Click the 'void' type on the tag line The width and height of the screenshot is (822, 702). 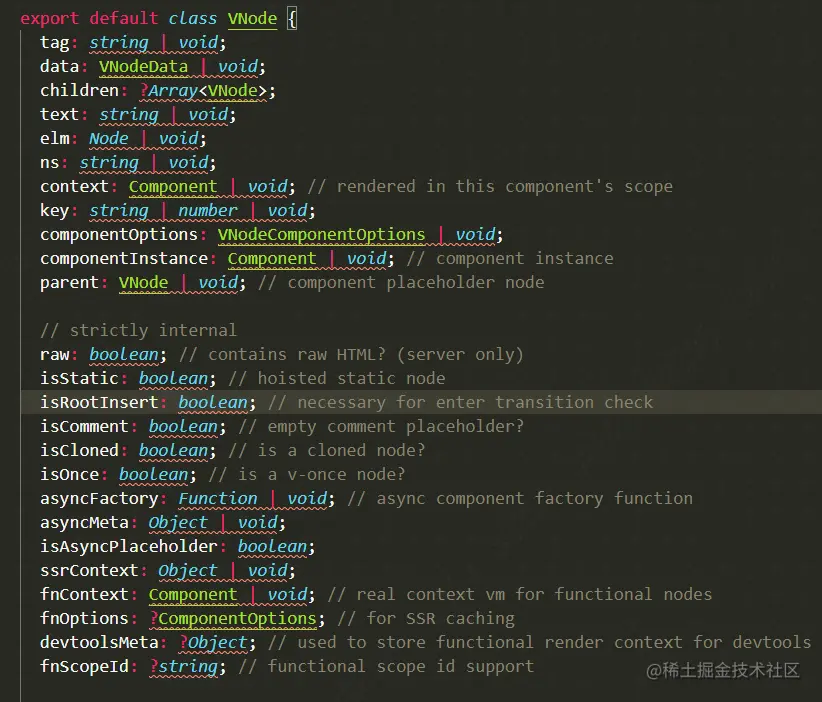(x=198, y=42)
